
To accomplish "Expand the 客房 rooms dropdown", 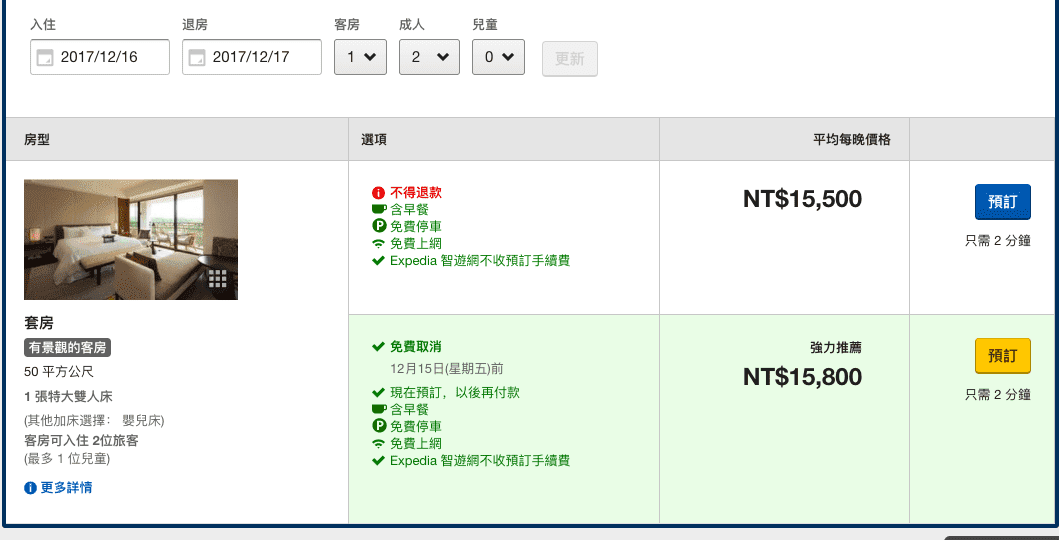I will point(361,57).
